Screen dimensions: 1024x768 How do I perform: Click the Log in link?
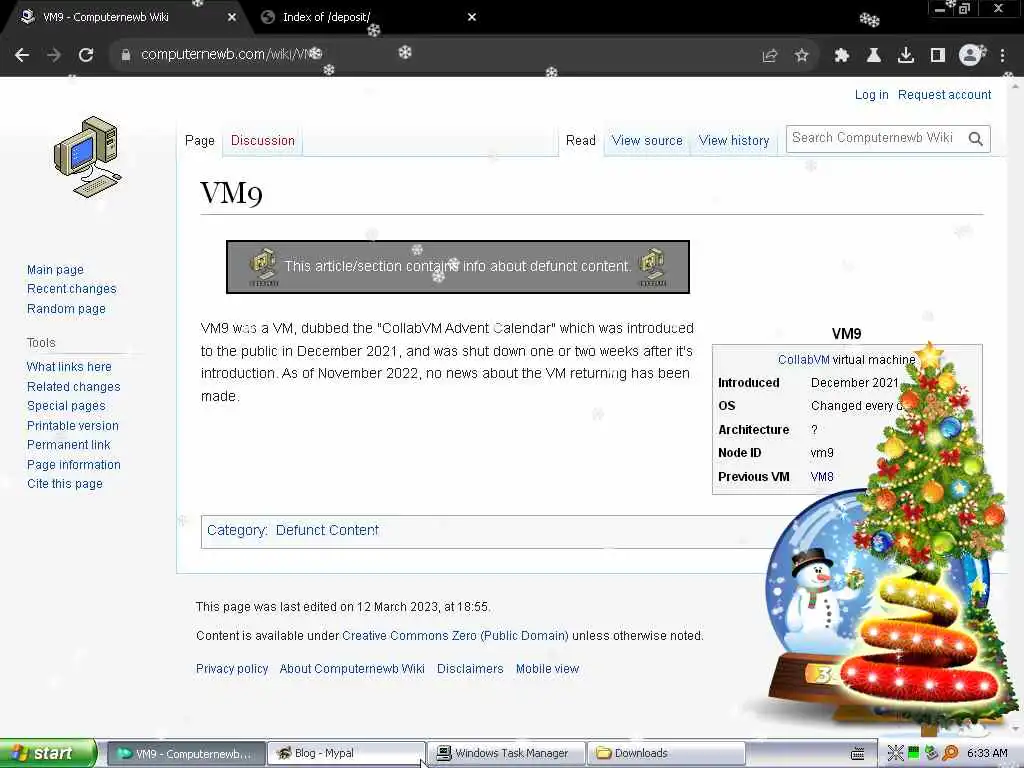pos(871,95)
